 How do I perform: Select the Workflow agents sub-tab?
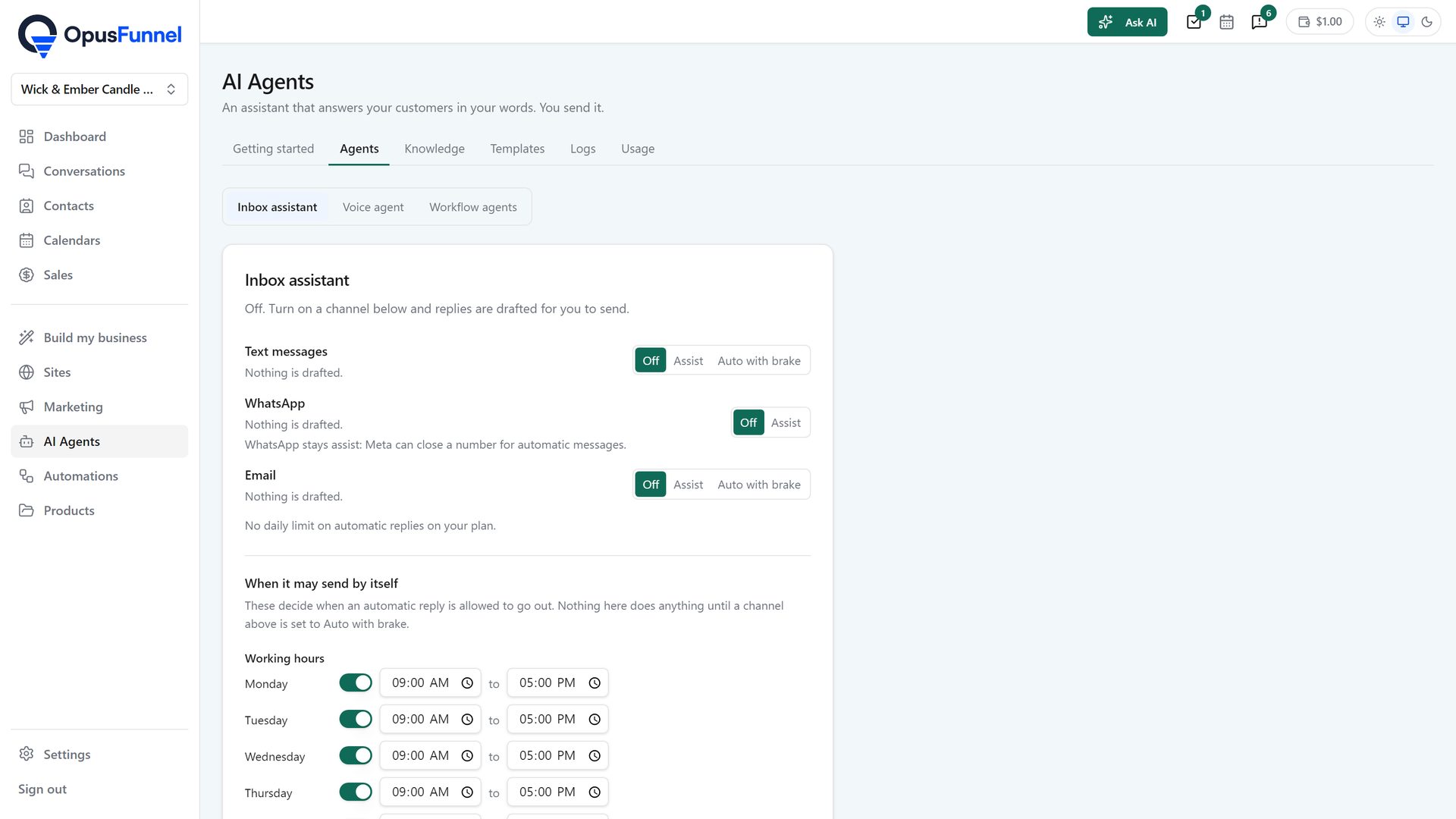tap(473, 207)
